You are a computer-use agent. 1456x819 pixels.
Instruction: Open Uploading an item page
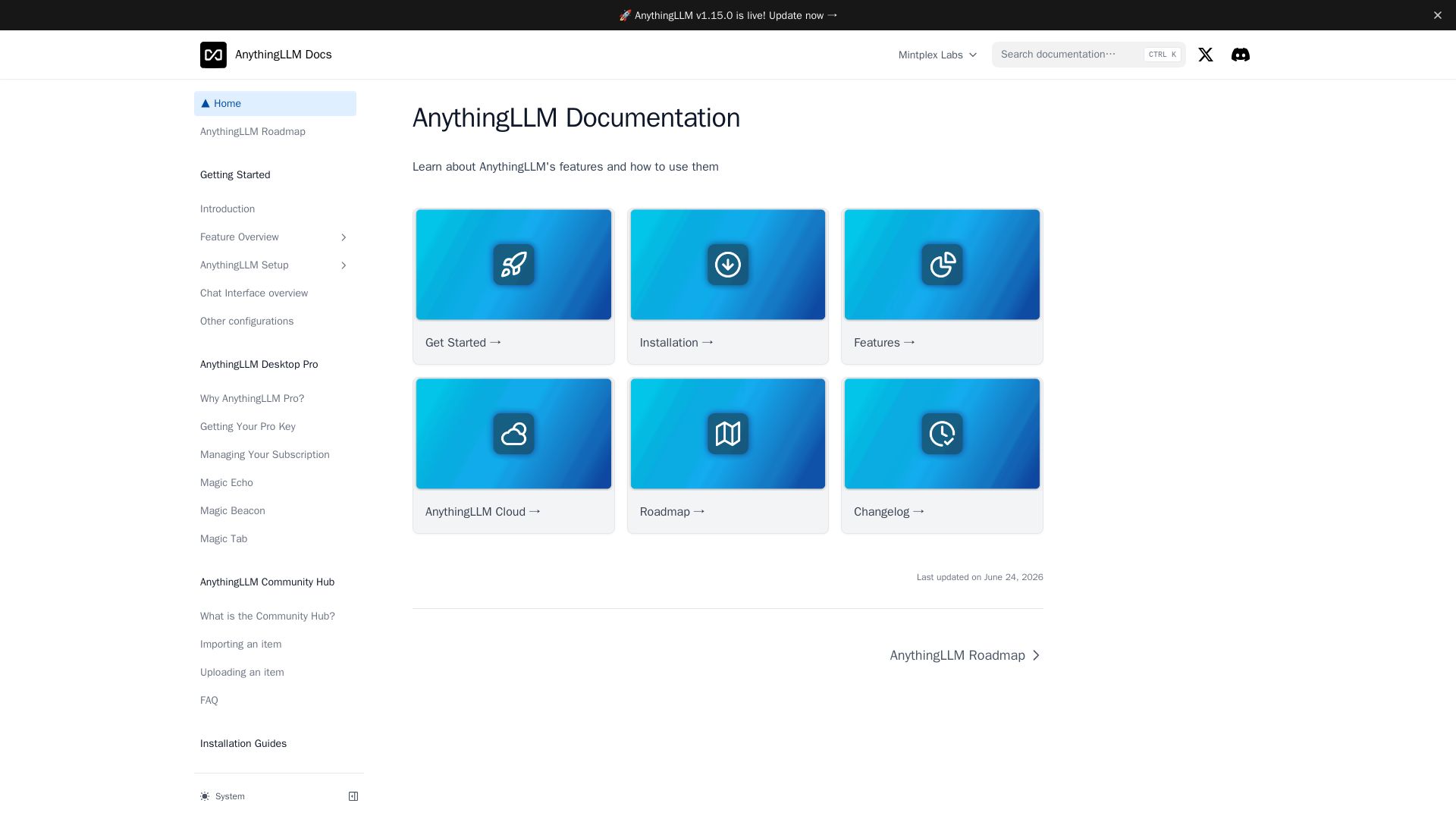coord(275,673)
